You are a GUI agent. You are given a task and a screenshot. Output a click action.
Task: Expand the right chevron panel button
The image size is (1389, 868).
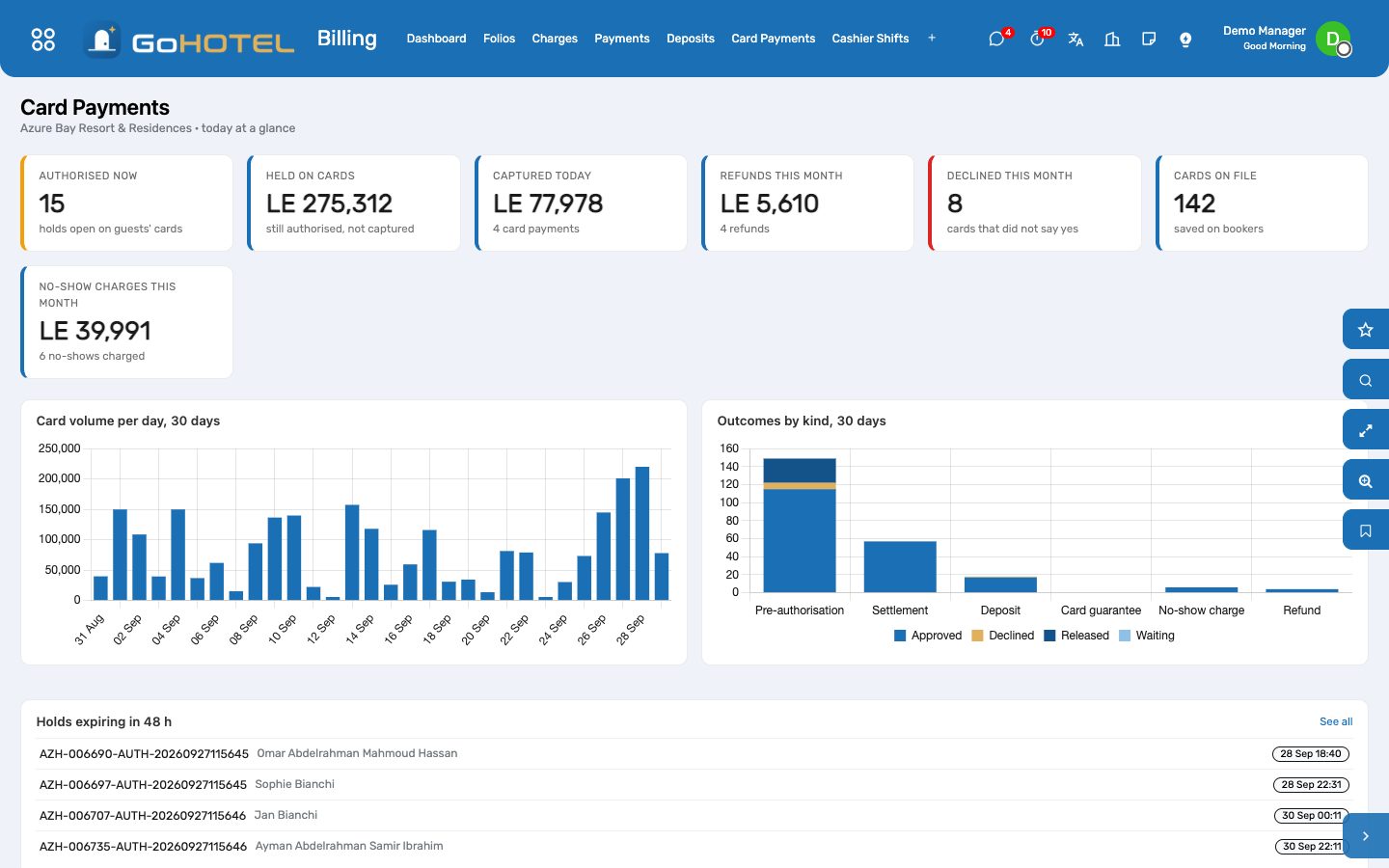(x=1366, y=836)
